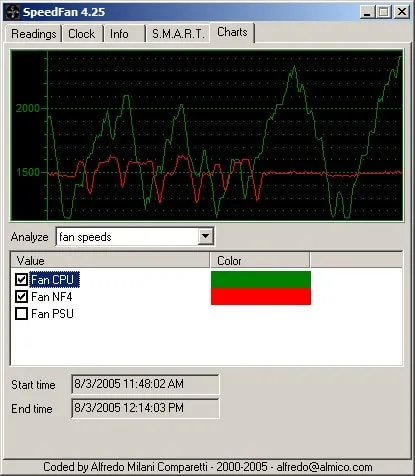Minimize the SpeedFan window
Viewport: 415px width, 476px height.
(x=367, y=12)
